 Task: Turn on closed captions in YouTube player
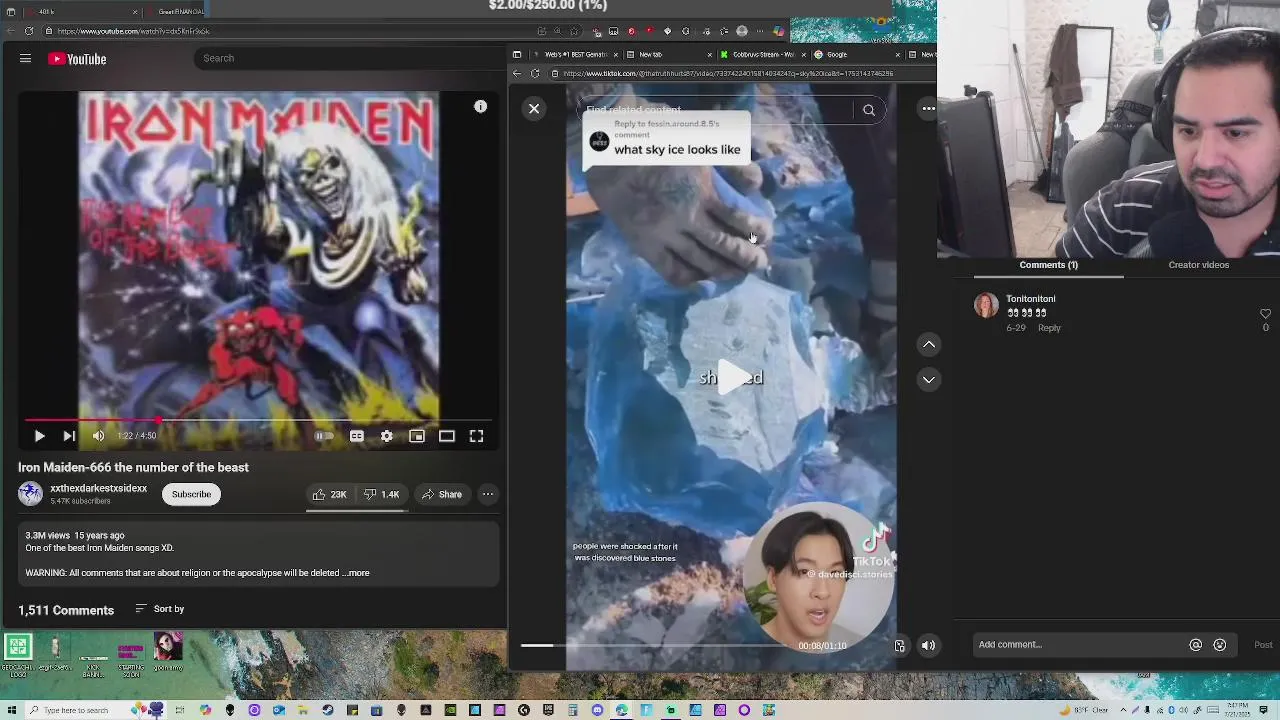point(357,436)
